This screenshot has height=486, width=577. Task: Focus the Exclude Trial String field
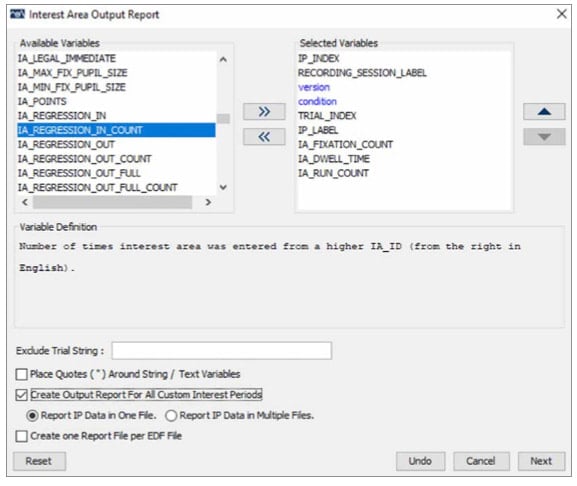222,351
